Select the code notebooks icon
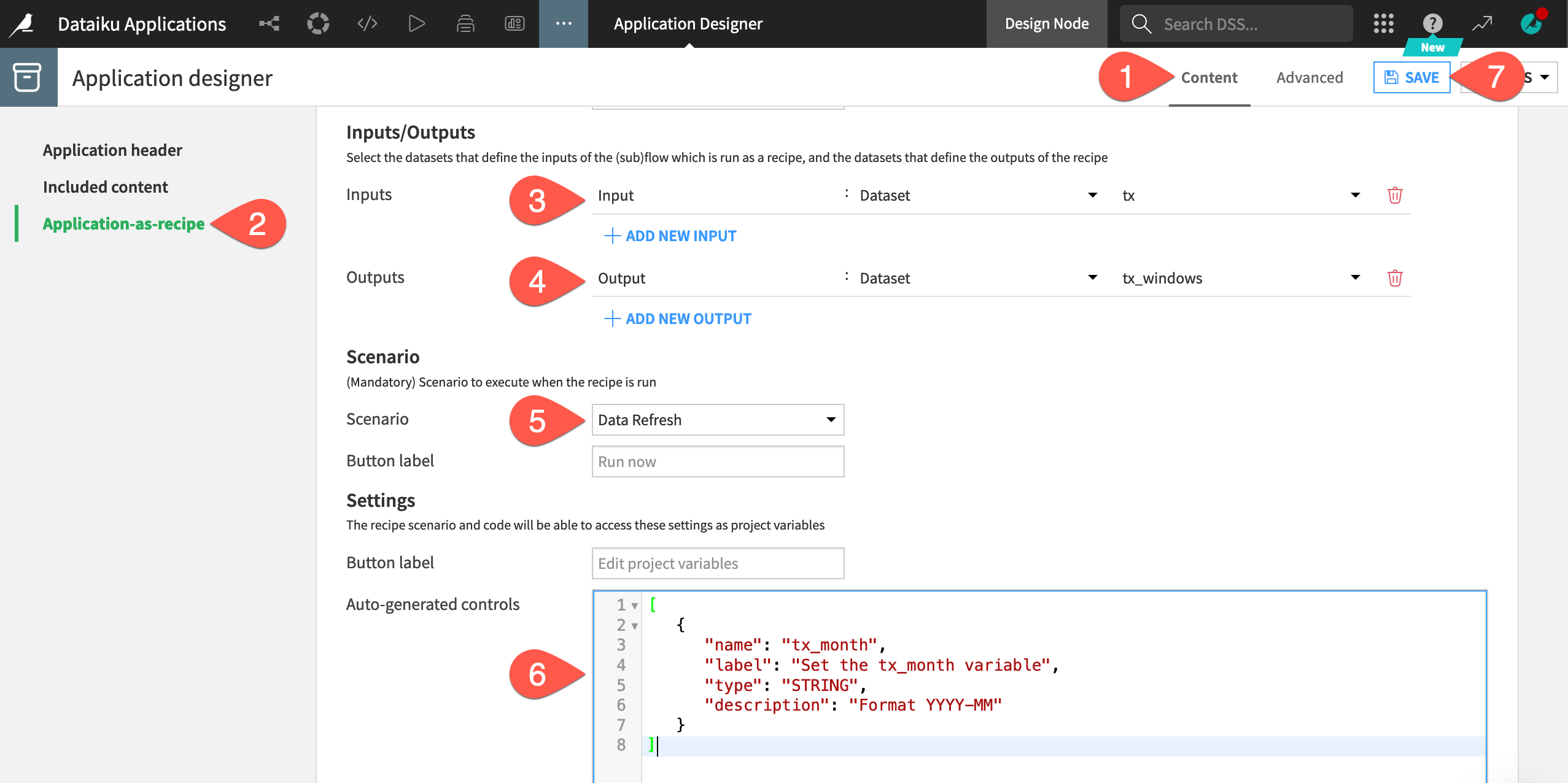Image resolution: width=1568 pixels, height=783 pixels. click(x=367, y=23)
